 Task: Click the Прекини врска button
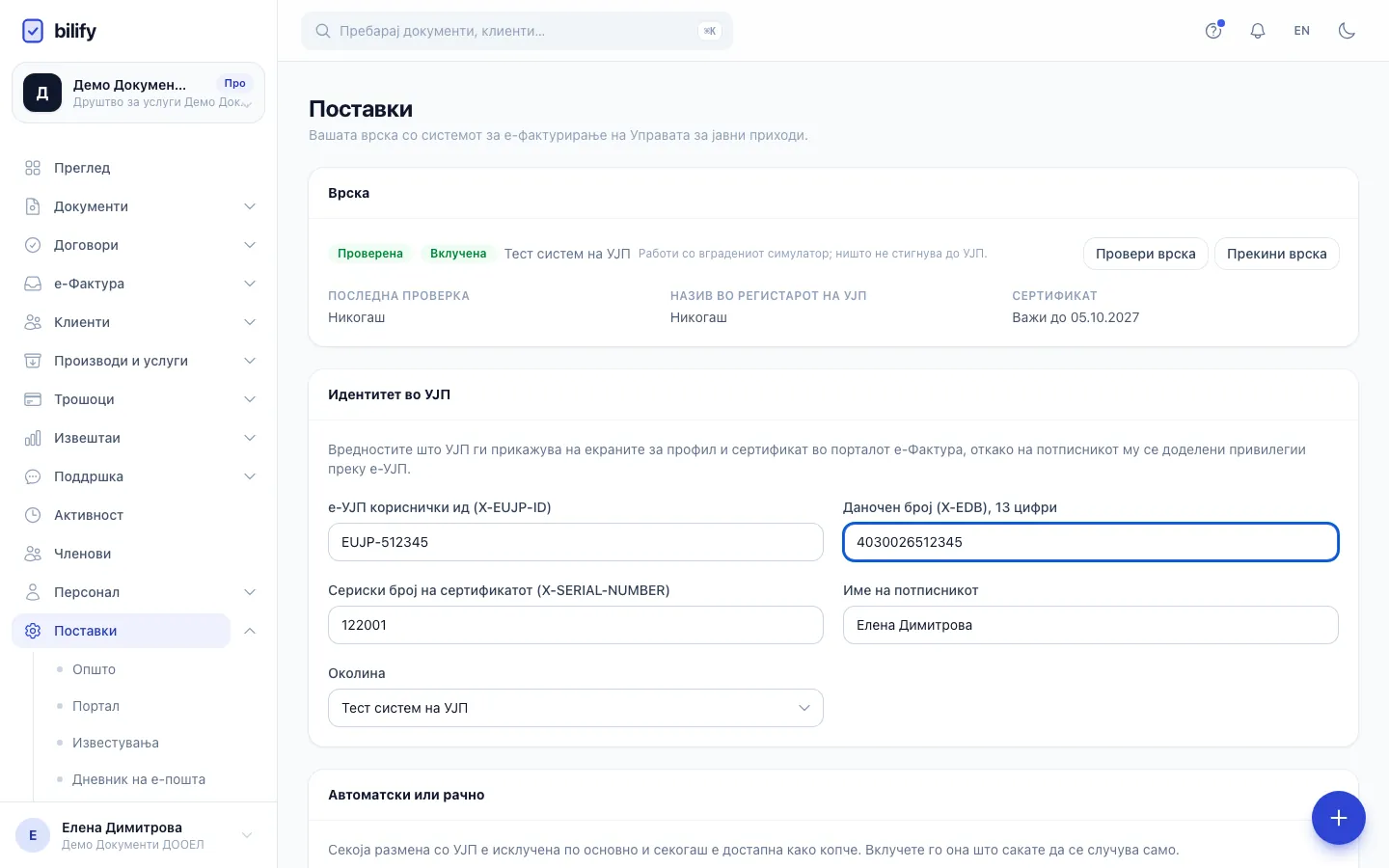[1276, 254]
